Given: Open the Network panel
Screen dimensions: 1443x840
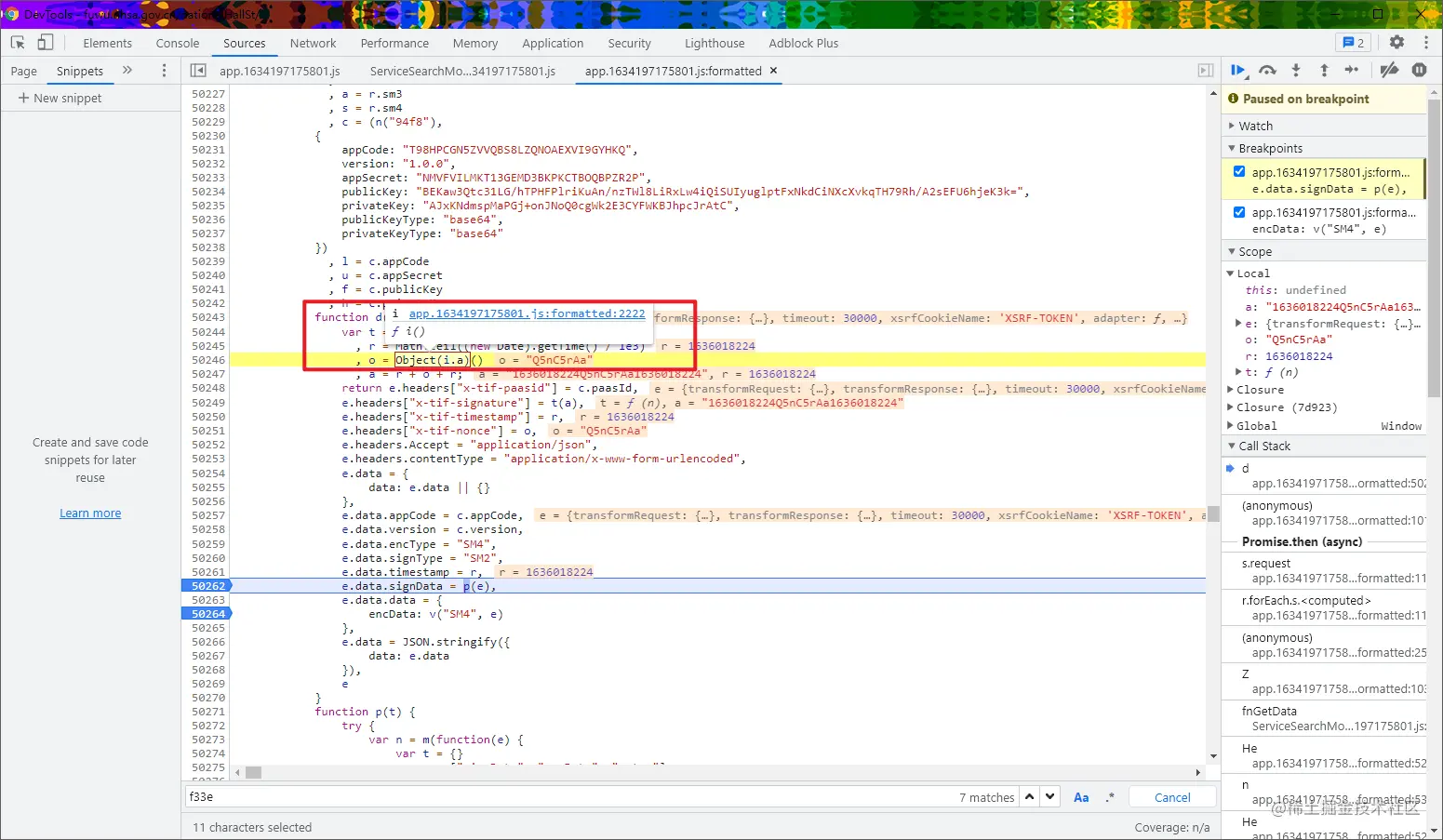Looking at the screenshot, I should click(313, 43).
